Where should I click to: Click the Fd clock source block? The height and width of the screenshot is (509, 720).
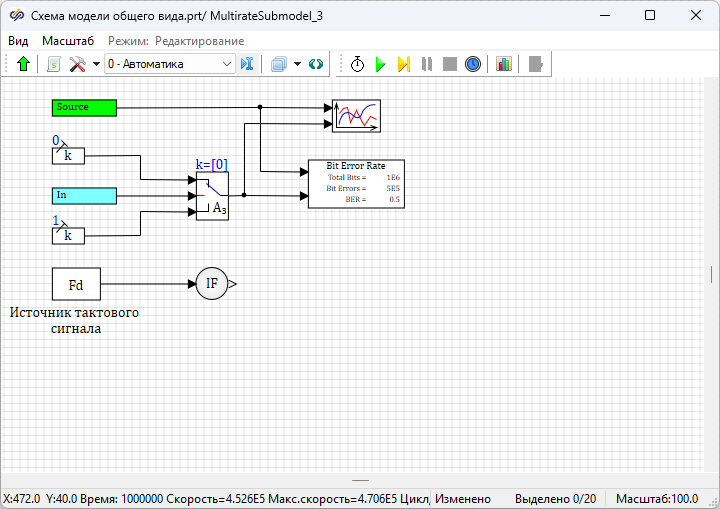point(76,284)
